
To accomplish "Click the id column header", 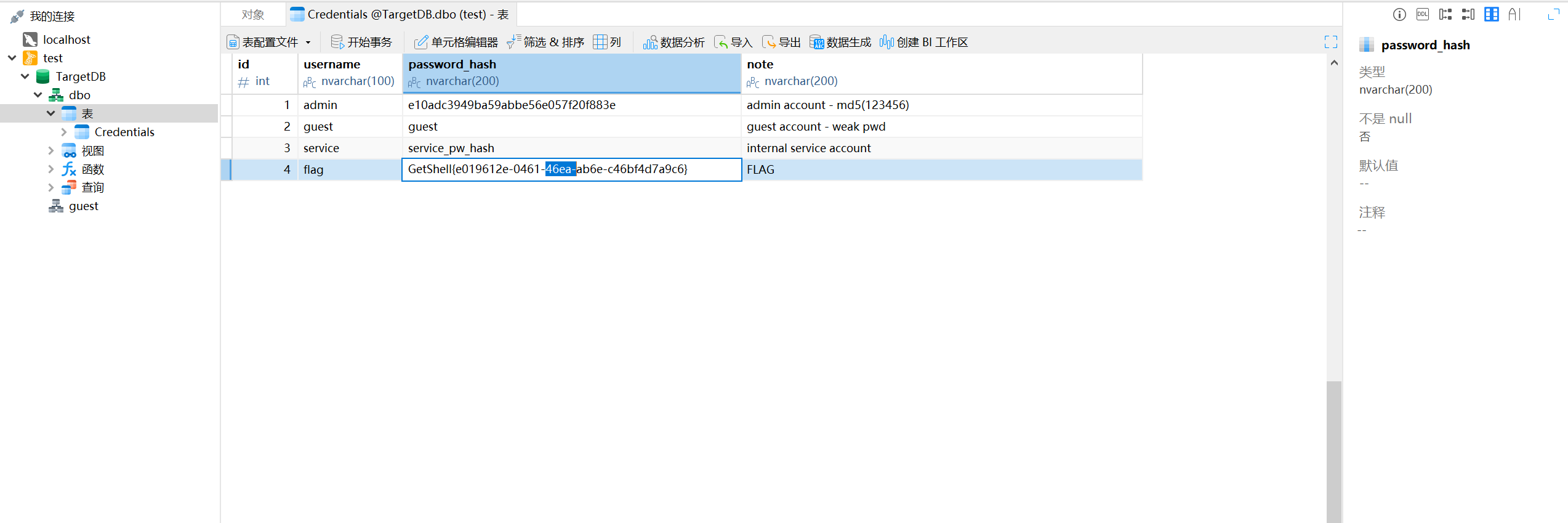I will click(265, 73).
